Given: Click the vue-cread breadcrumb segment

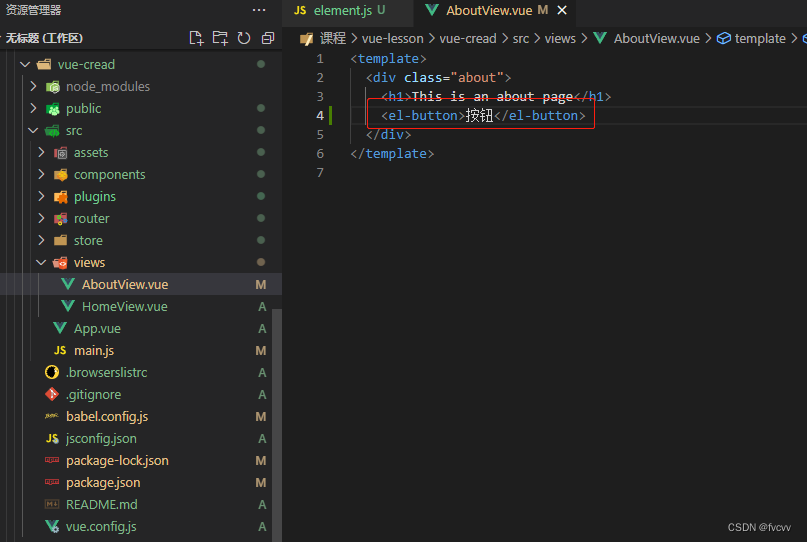Looking at the screenshot, I should point(468,39).
